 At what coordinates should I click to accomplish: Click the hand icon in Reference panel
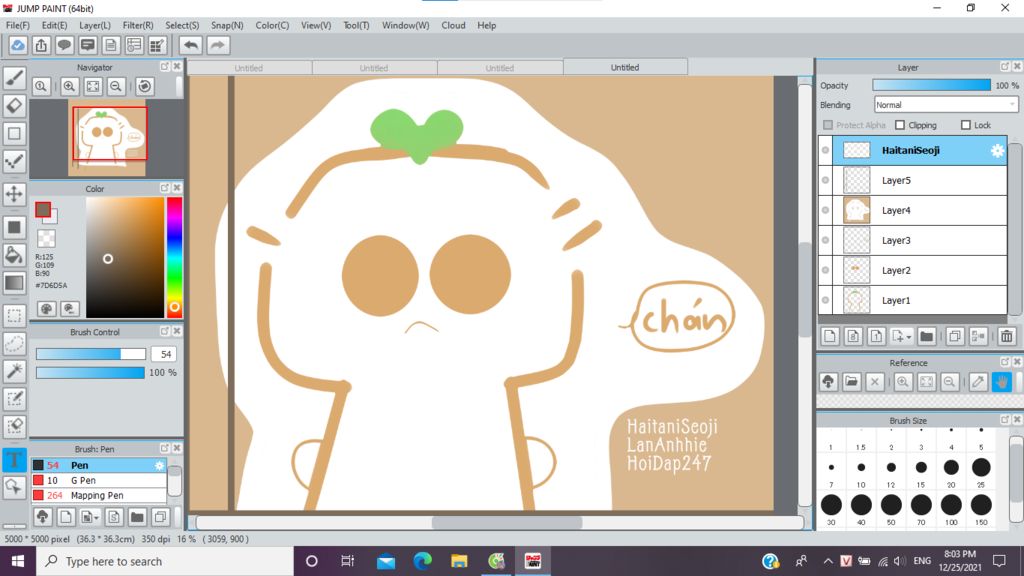(x=1002, y=381)
